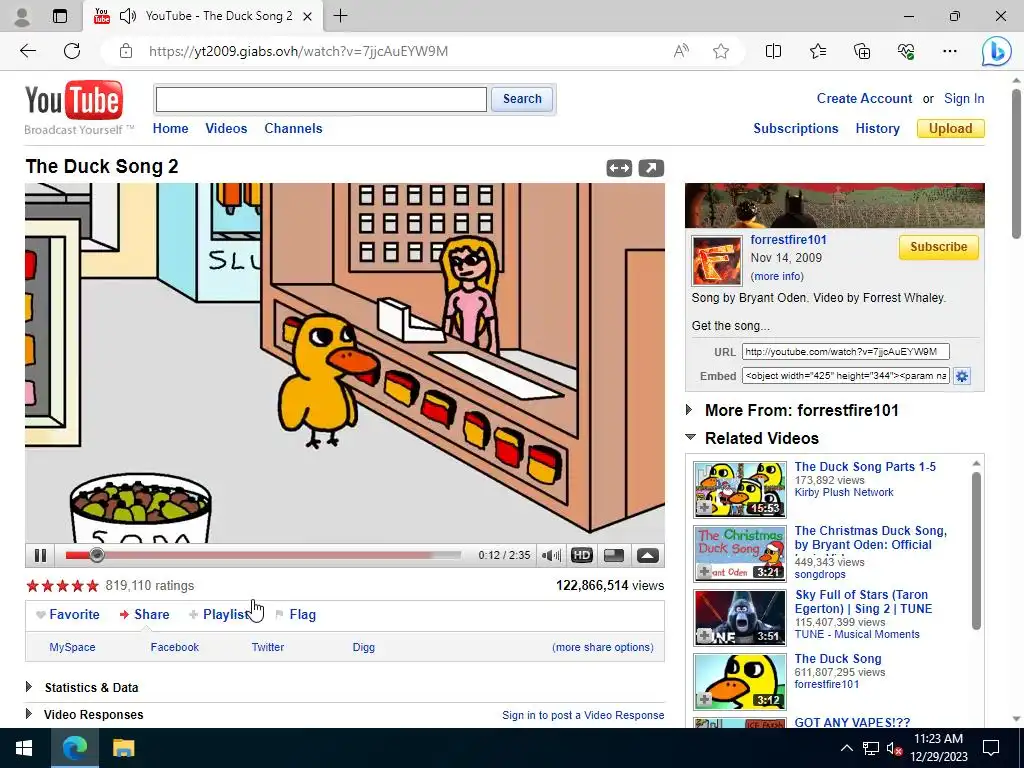Expand description with more info link

(x=777, y=276)
